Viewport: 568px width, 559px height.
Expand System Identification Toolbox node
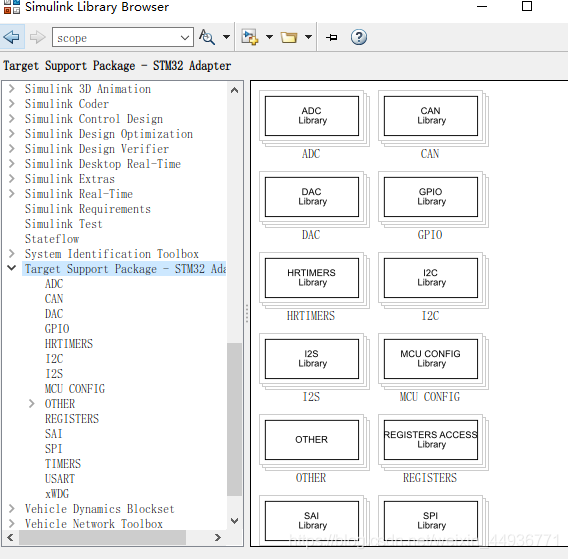[12, 254]
